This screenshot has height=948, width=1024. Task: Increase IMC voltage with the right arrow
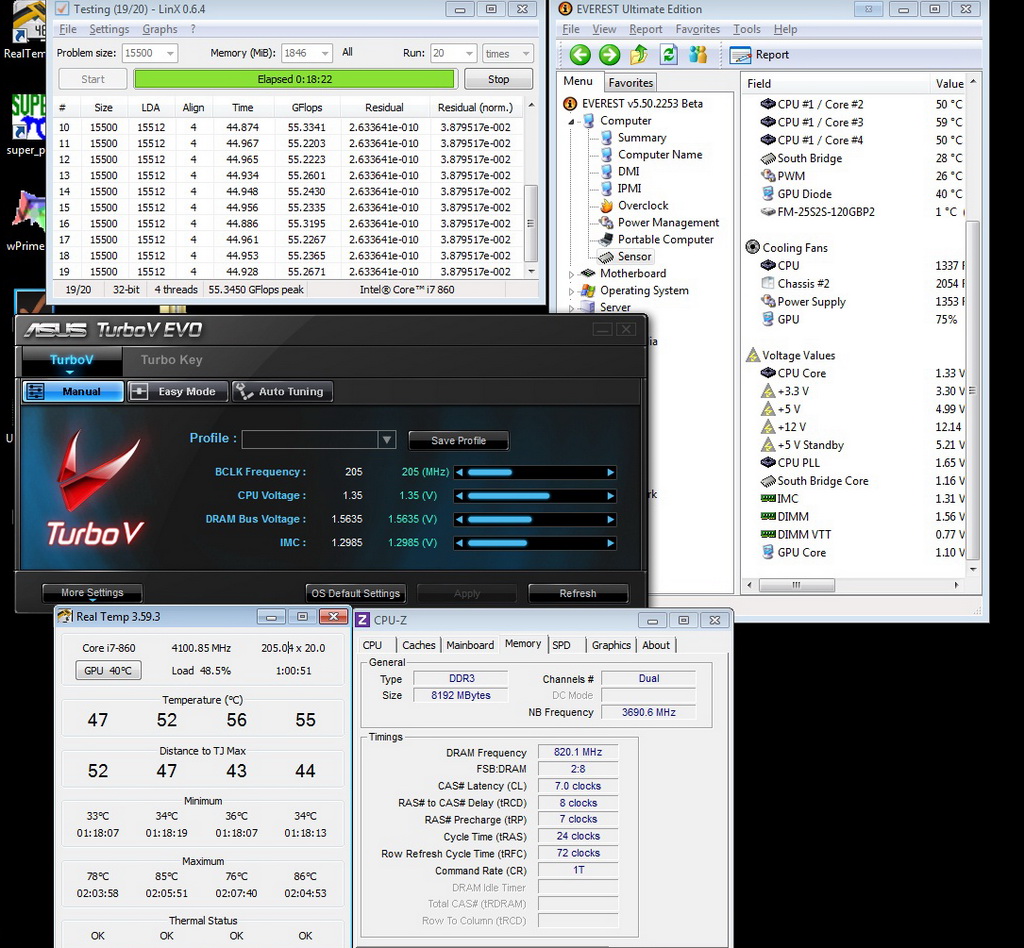pos(611,543)
